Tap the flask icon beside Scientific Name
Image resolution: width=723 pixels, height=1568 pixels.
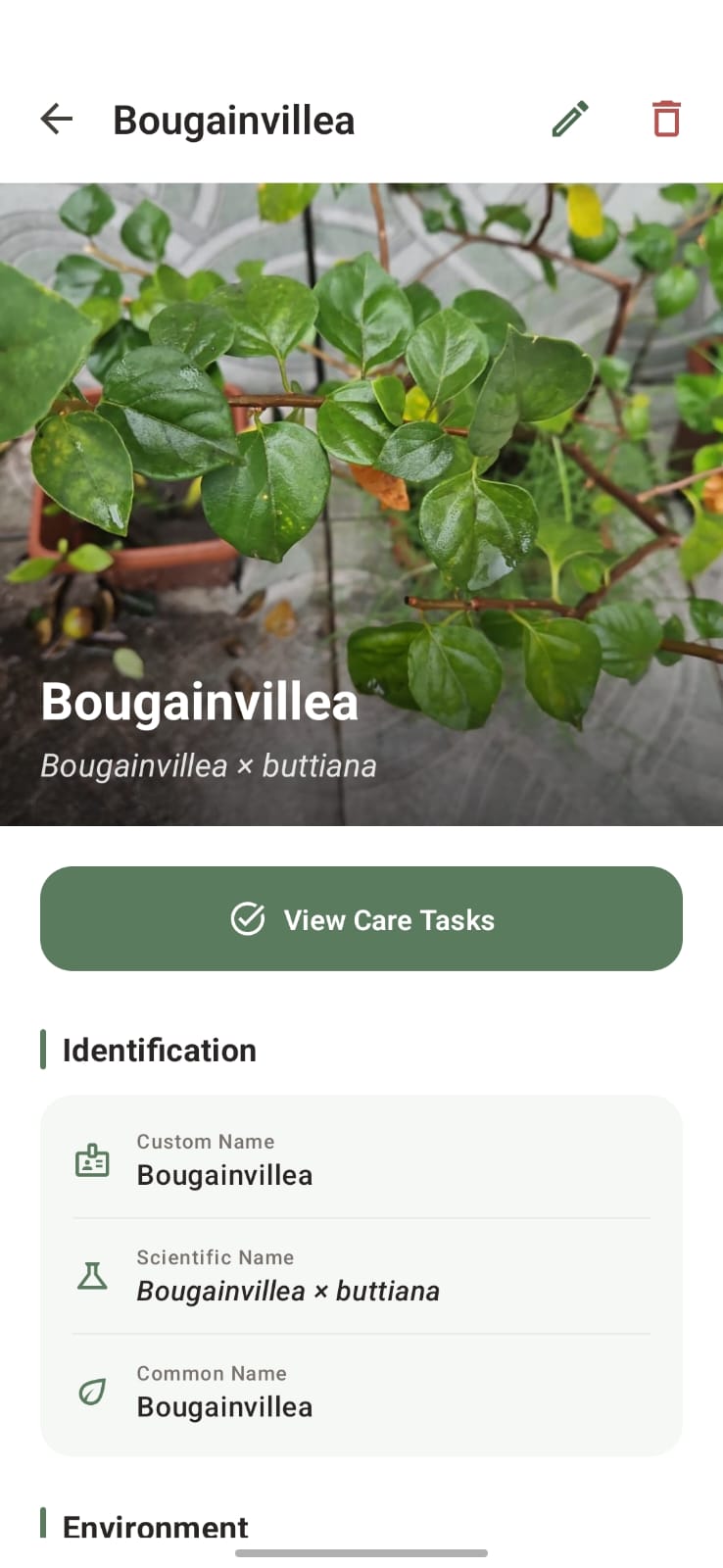click(x=92, y=1276)
